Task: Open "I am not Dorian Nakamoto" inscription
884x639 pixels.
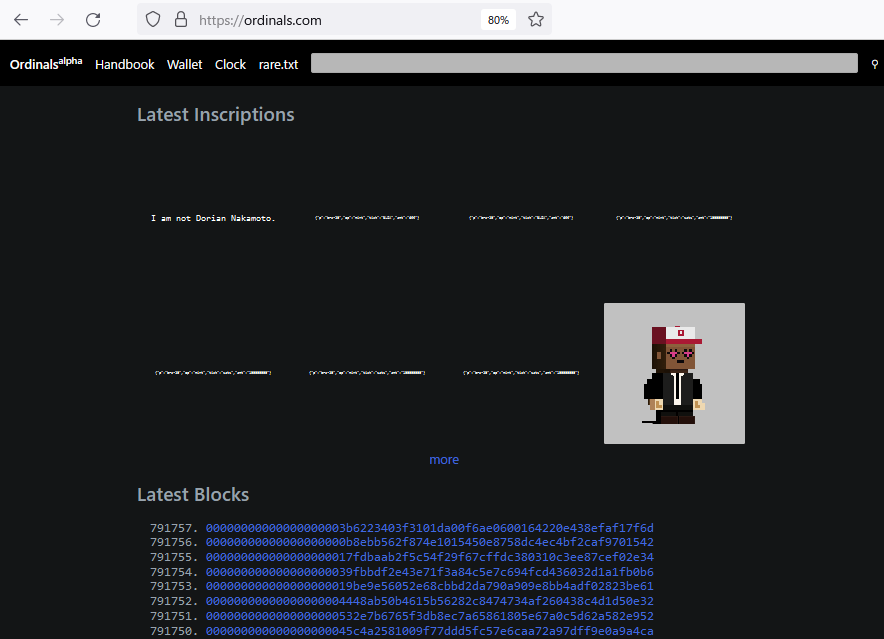Action: tap(213, 218)
